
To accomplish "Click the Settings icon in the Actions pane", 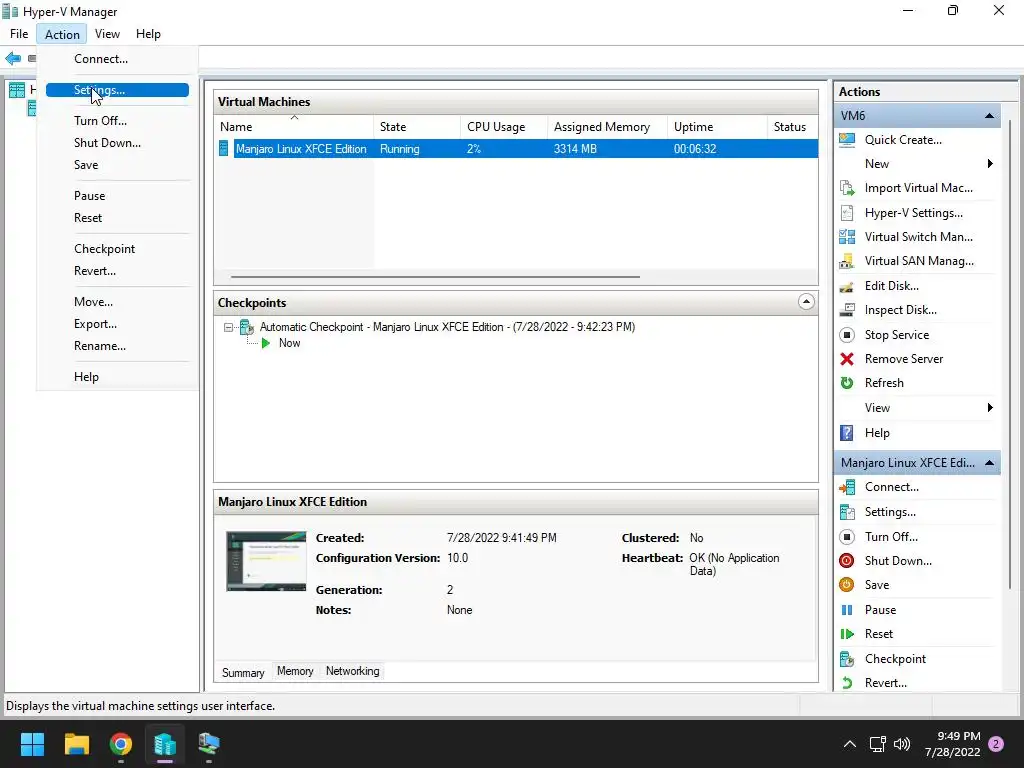I will [x=847, y=512].
